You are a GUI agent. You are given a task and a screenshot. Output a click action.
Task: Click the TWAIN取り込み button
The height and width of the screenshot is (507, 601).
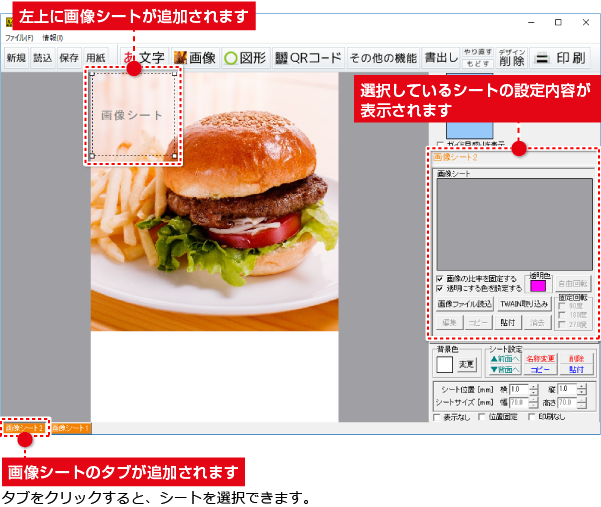[x=524, y=303]
